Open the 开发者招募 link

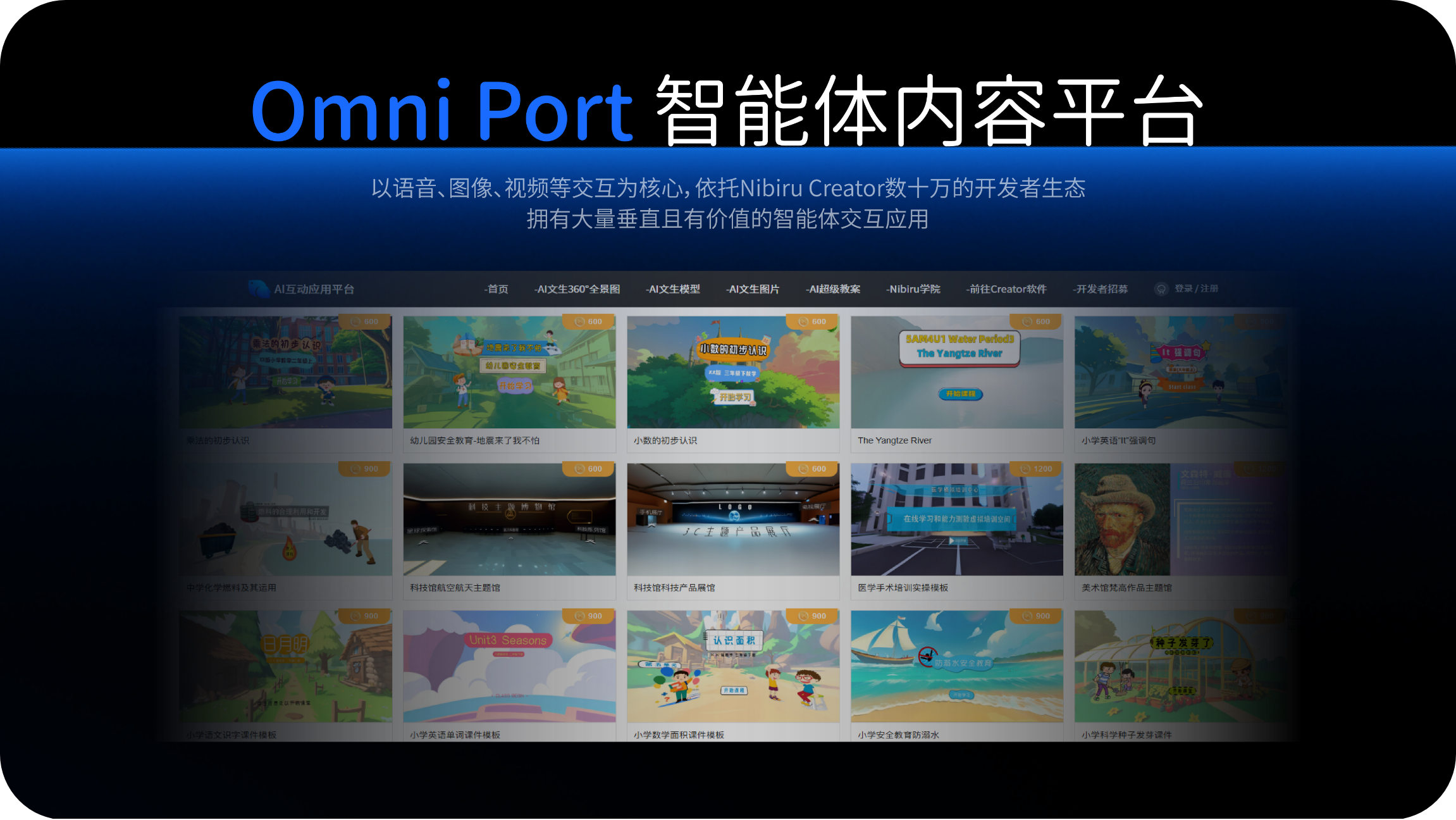[x=1101, y=289]
